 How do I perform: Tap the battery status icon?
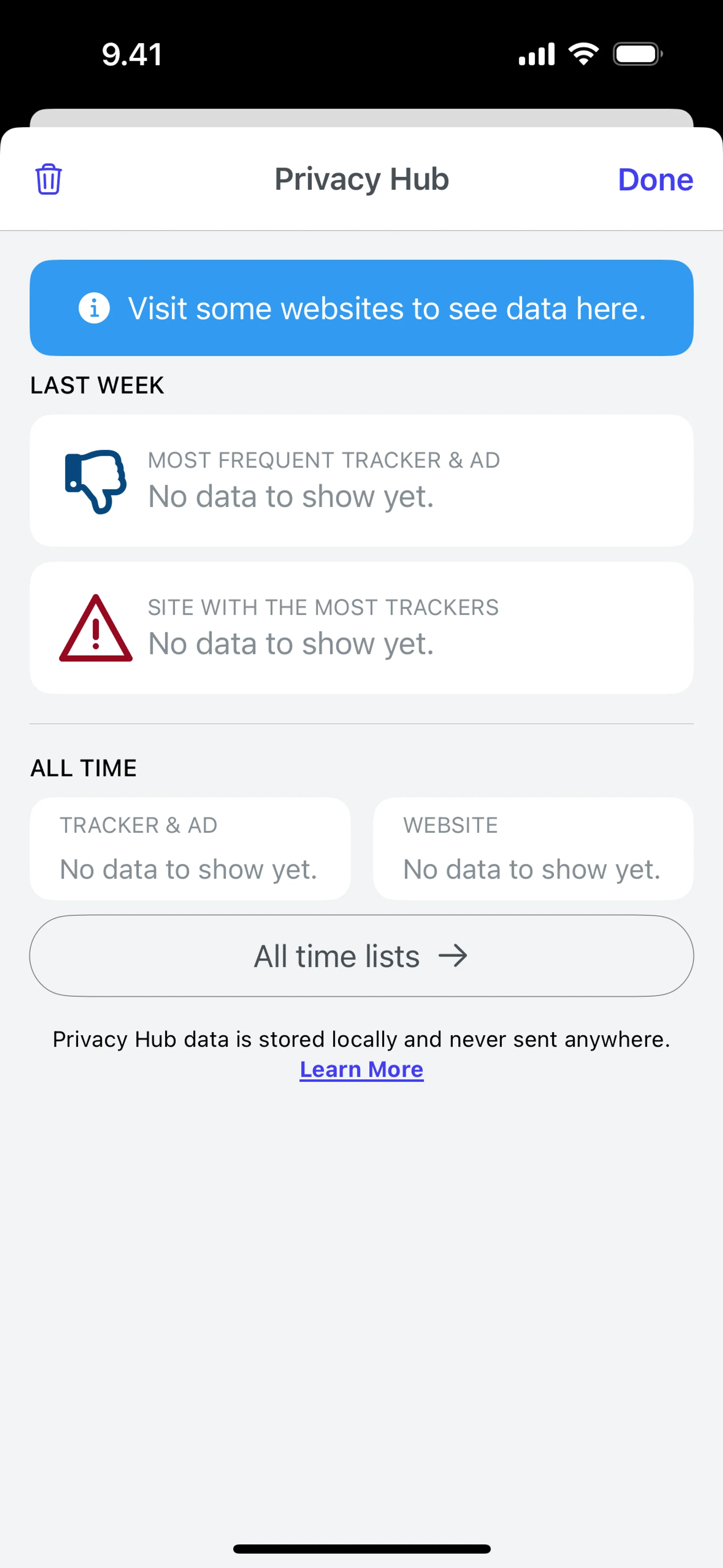(638, 54)
